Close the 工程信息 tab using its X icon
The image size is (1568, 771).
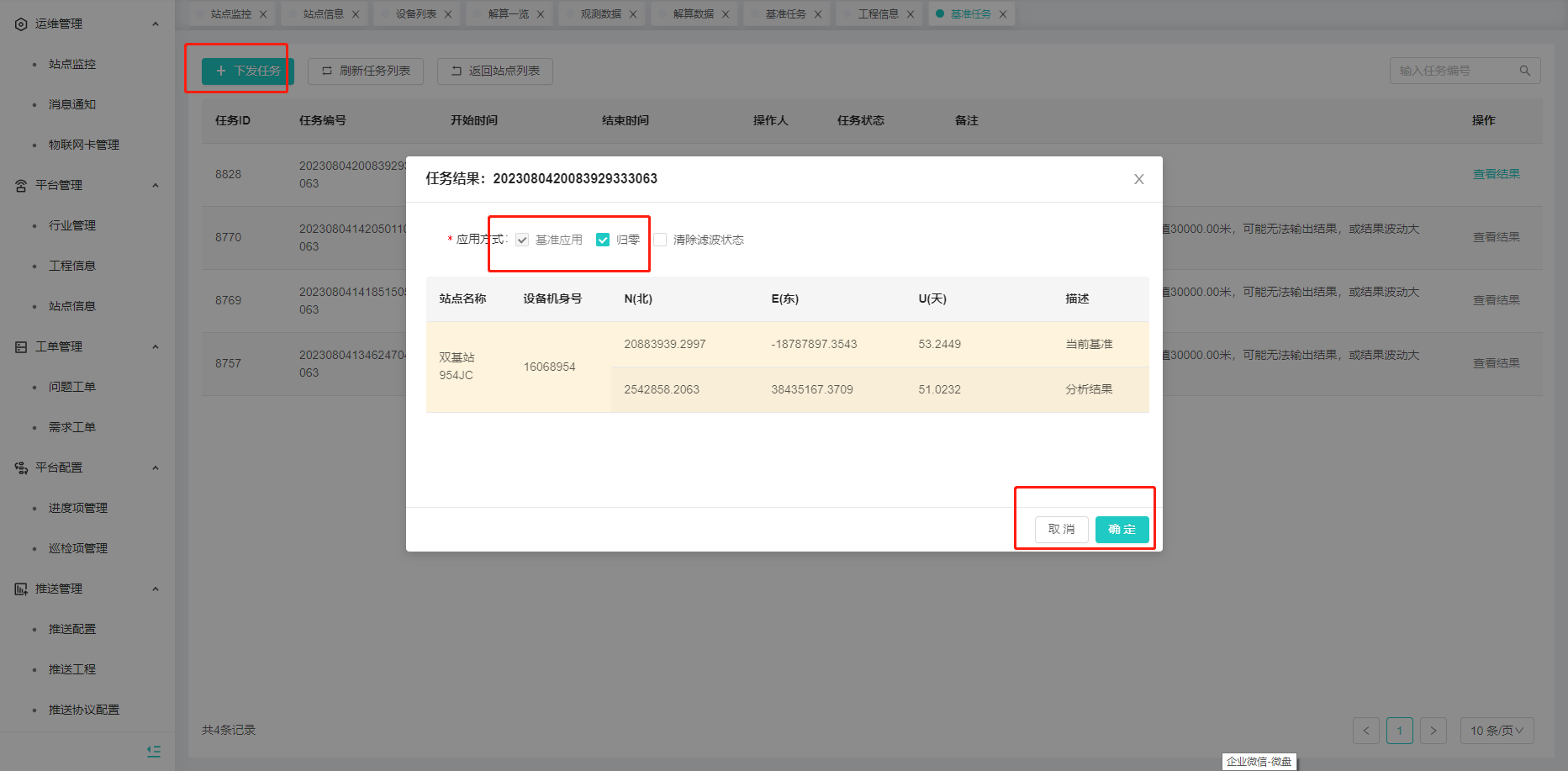[x=911, y=14]
